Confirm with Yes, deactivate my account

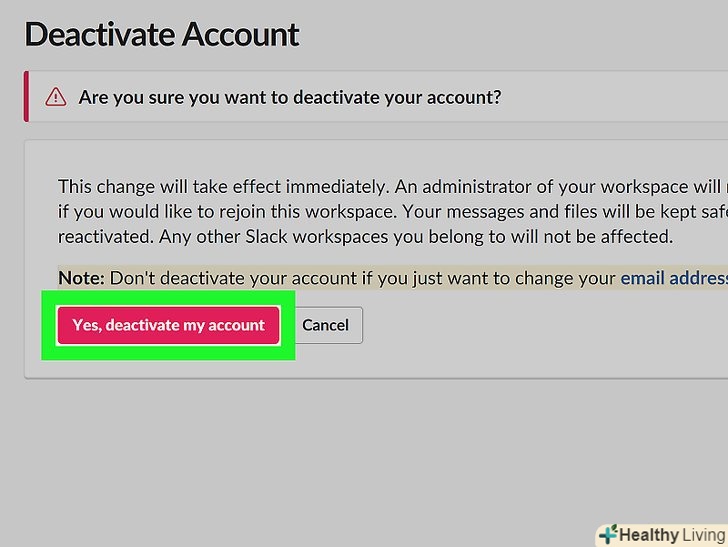[168, 325]
